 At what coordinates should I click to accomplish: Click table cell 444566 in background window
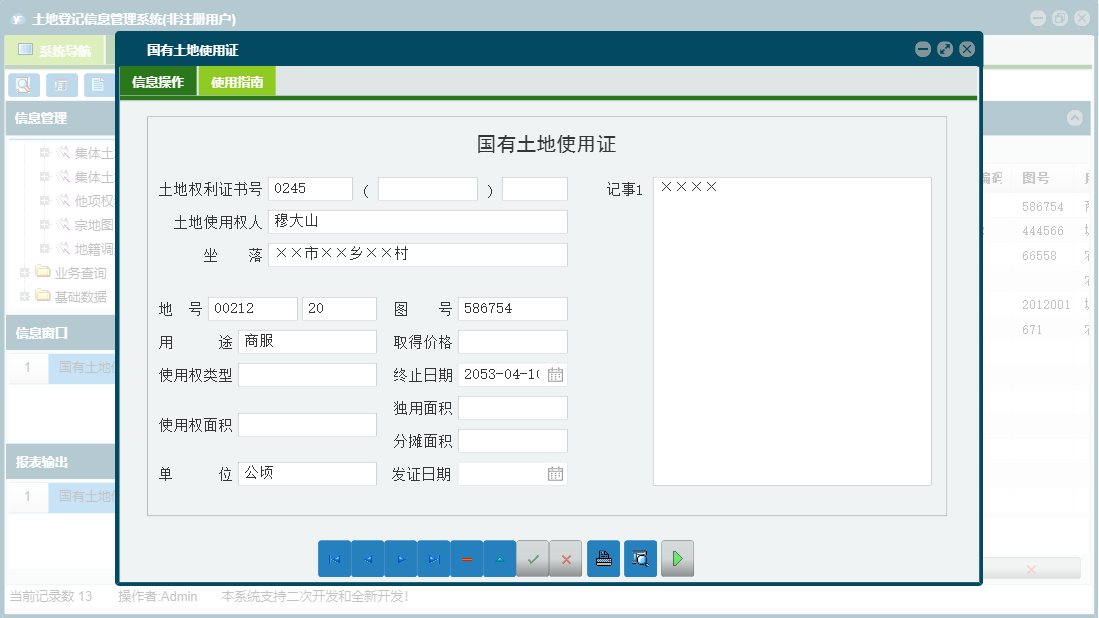pyautogui.click(x=1043, y=231)
